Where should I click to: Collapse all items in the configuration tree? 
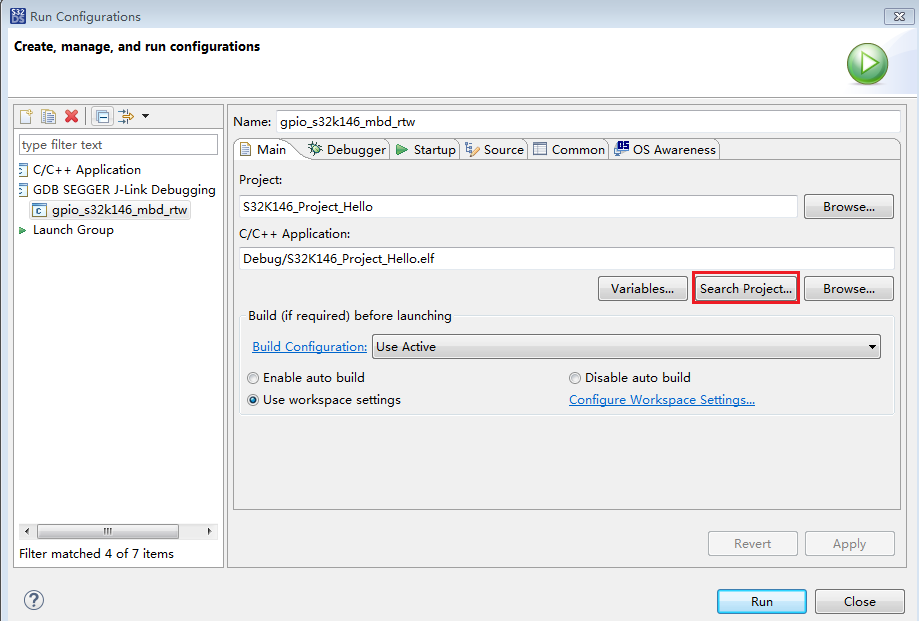(x=102, y=116)
